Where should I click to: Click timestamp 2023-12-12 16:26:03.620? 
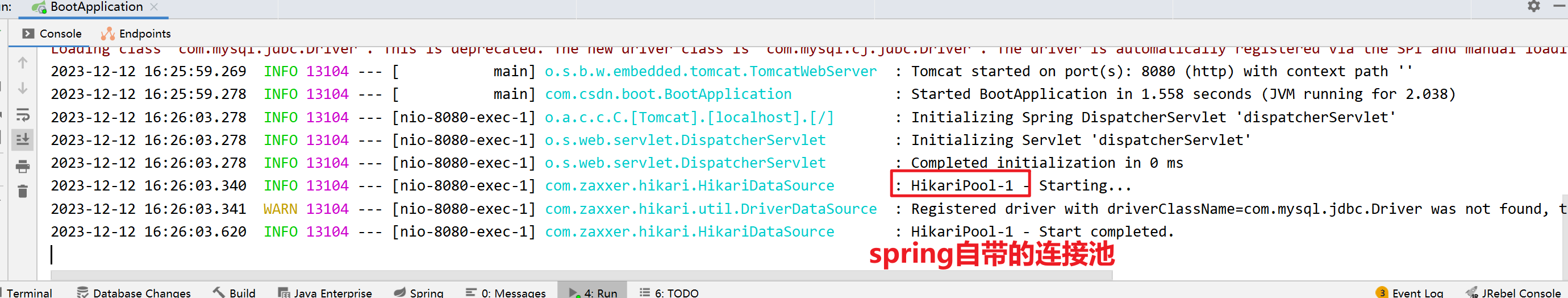pyautogui.click(x=148, y=231)
